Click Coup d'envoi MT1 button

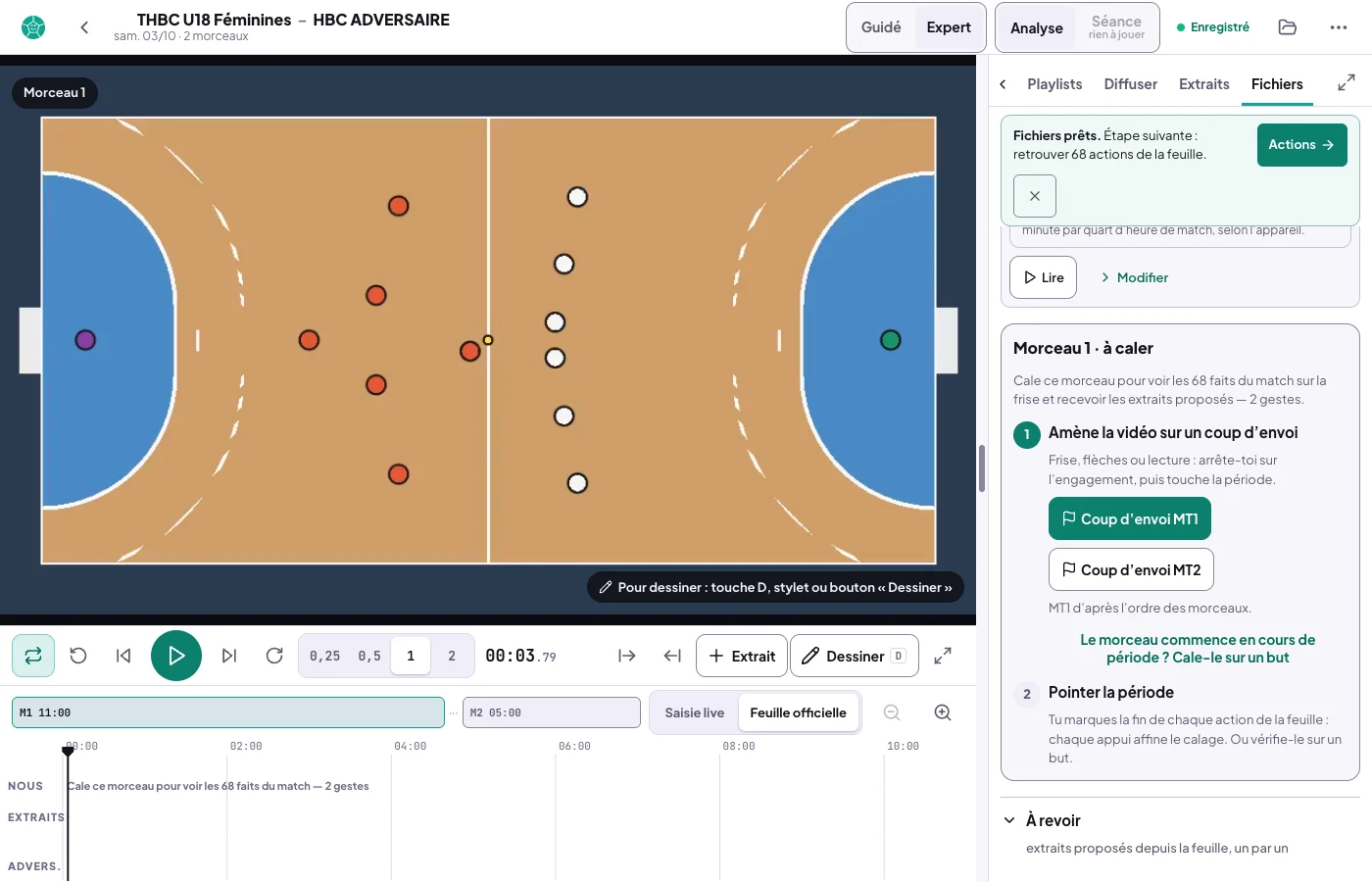(x=1130, y=518)
